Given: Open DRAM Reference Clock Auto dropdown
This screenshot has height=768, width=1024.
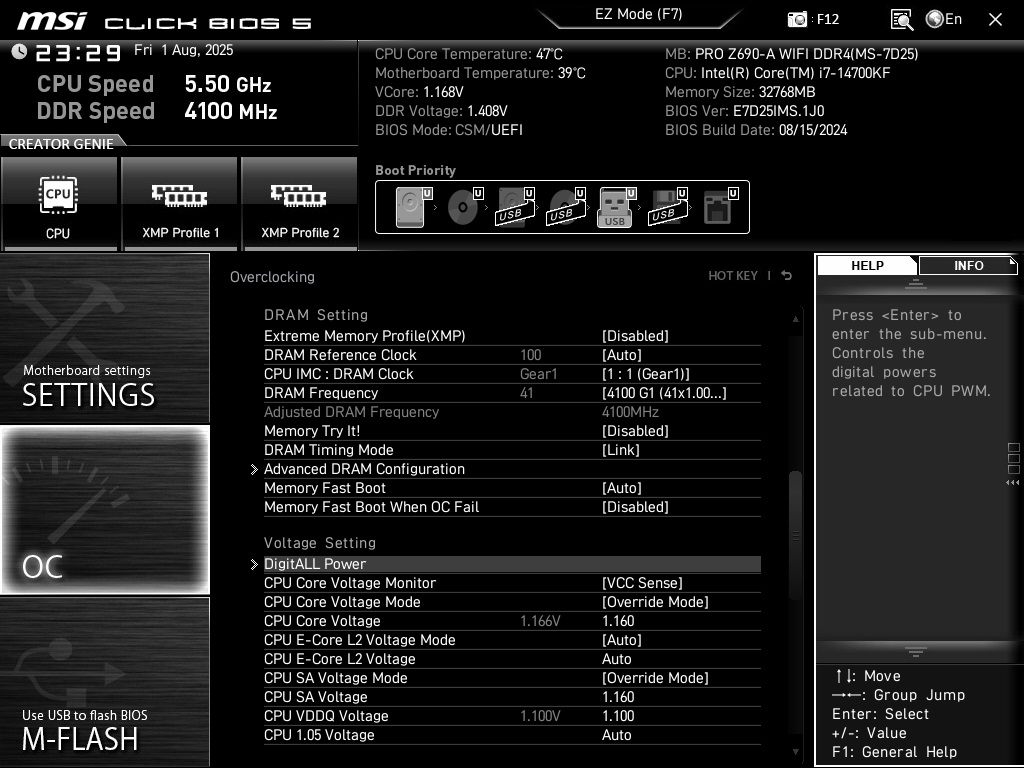Looking at the screenshot, I should point(621,355).
